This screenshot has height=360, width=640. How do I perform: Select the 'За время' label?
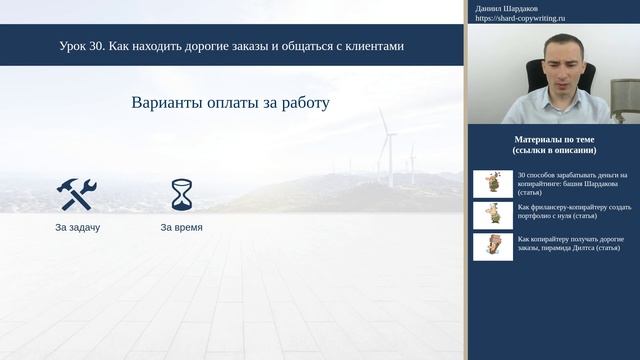click(x=181, y=227)
